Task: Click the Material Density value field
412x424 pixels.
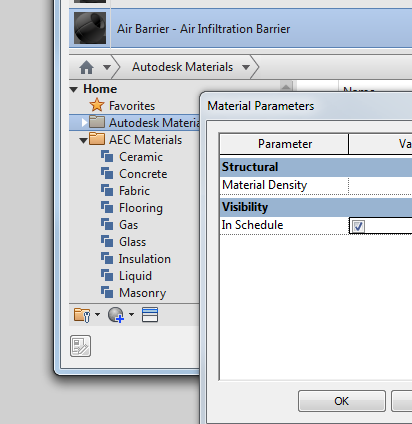Action: (380, 185)
